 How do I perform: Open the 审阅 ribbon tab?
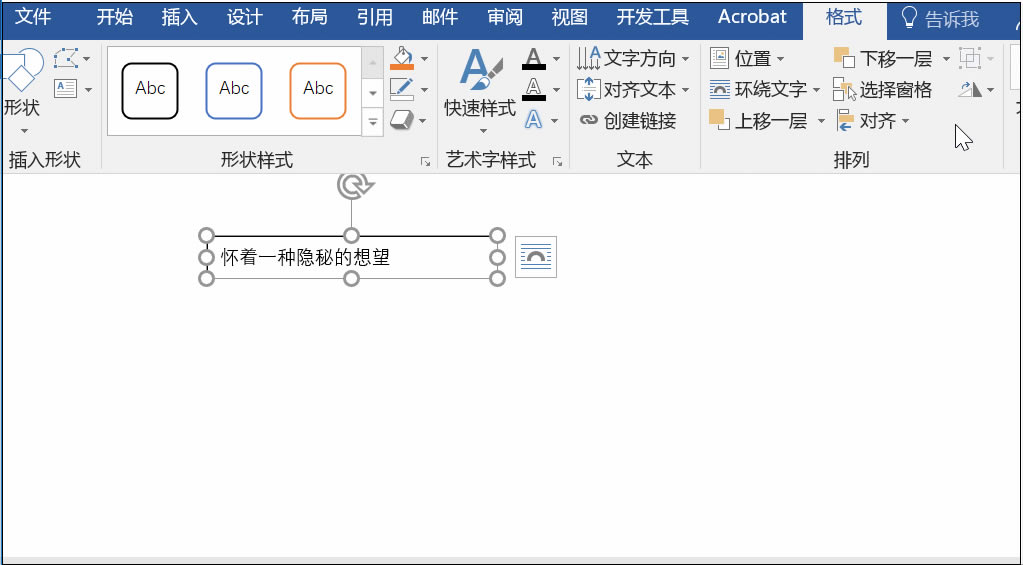coord(505,18)
